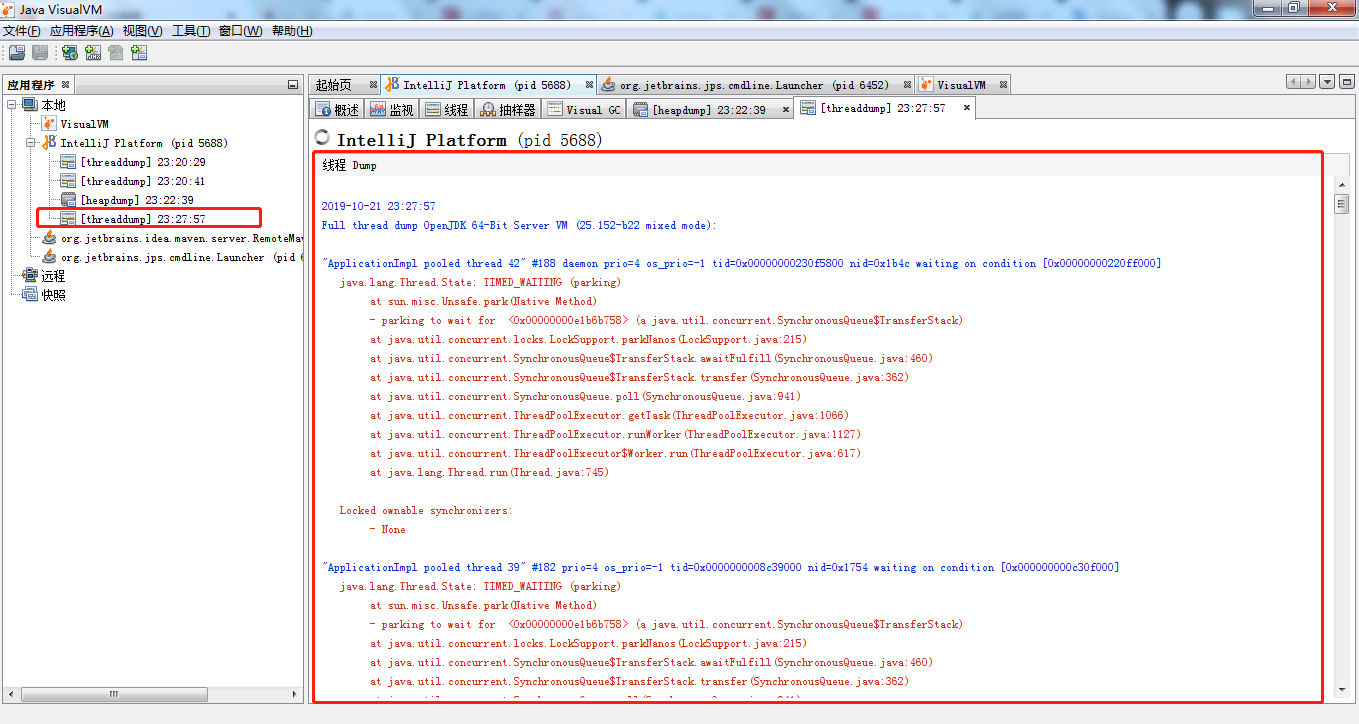This screenshot has height=724, width=1359.
Task: Click the grayed fifth toolbar icon
Action: pyautogui.click(x=116, y=53)
